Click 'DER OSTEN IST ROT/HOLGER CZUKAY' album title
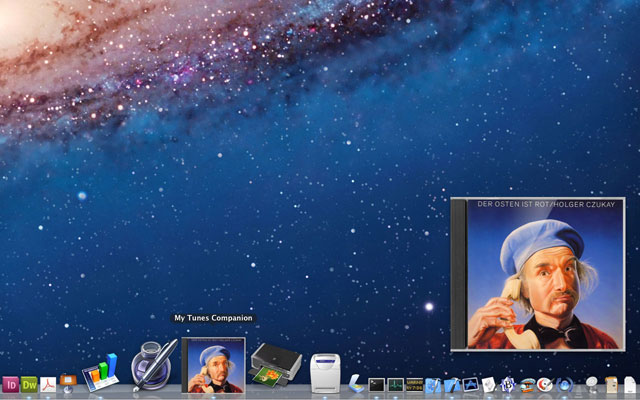Viewport: 640px width, 400px height. pos(546,204)
